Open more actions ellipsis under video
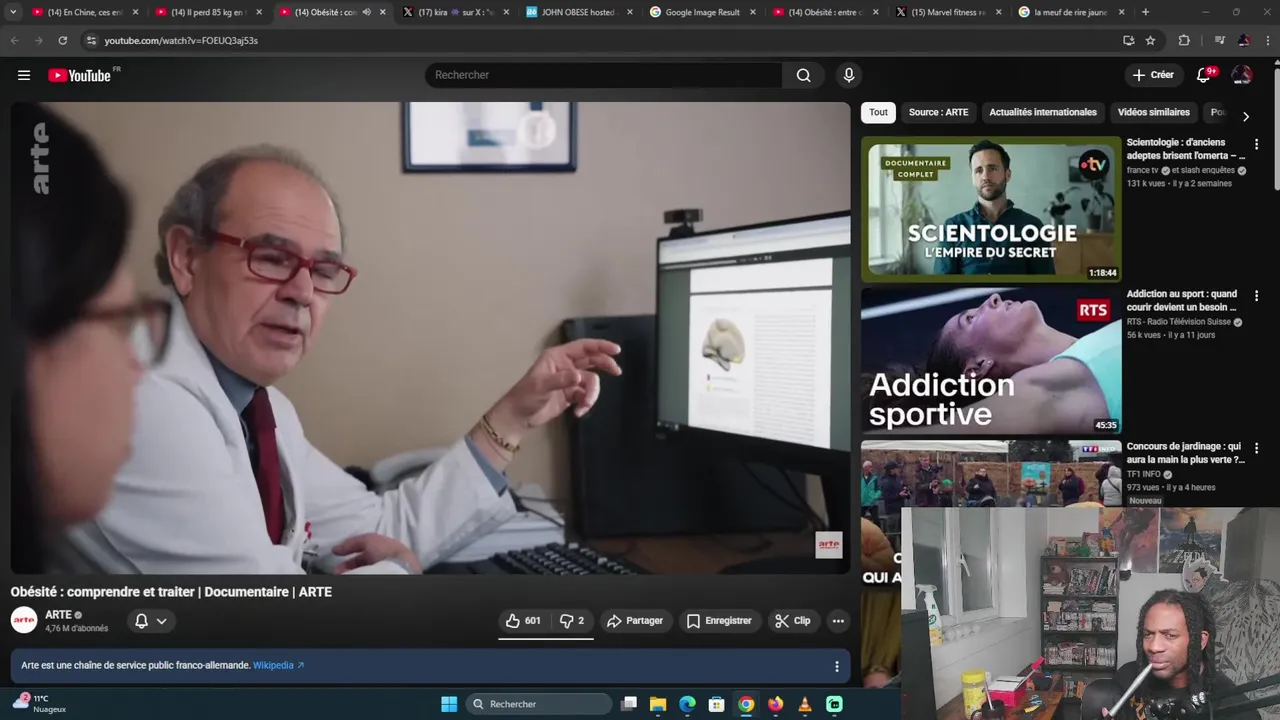This screenshot has height=720, width=1280. [x=838, y=621]
